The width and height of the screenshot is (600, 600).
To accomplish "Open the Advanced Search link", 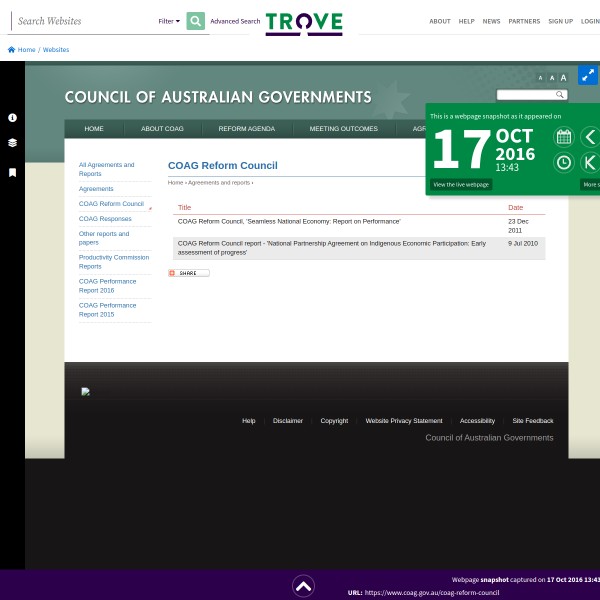I will pyautogui.click(x=235, y=21).
